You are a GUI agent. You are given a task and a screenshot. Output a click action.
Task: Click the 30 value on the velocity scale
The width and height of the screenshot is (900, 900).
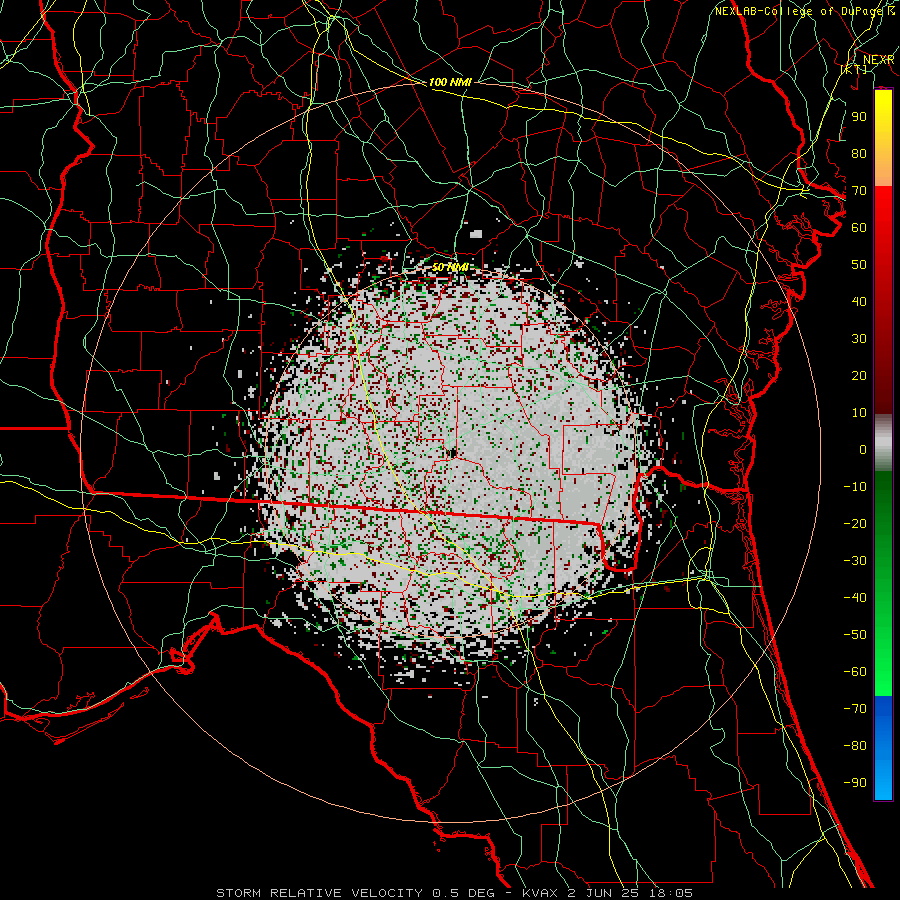pyautogui.click(x=859, y=339)
